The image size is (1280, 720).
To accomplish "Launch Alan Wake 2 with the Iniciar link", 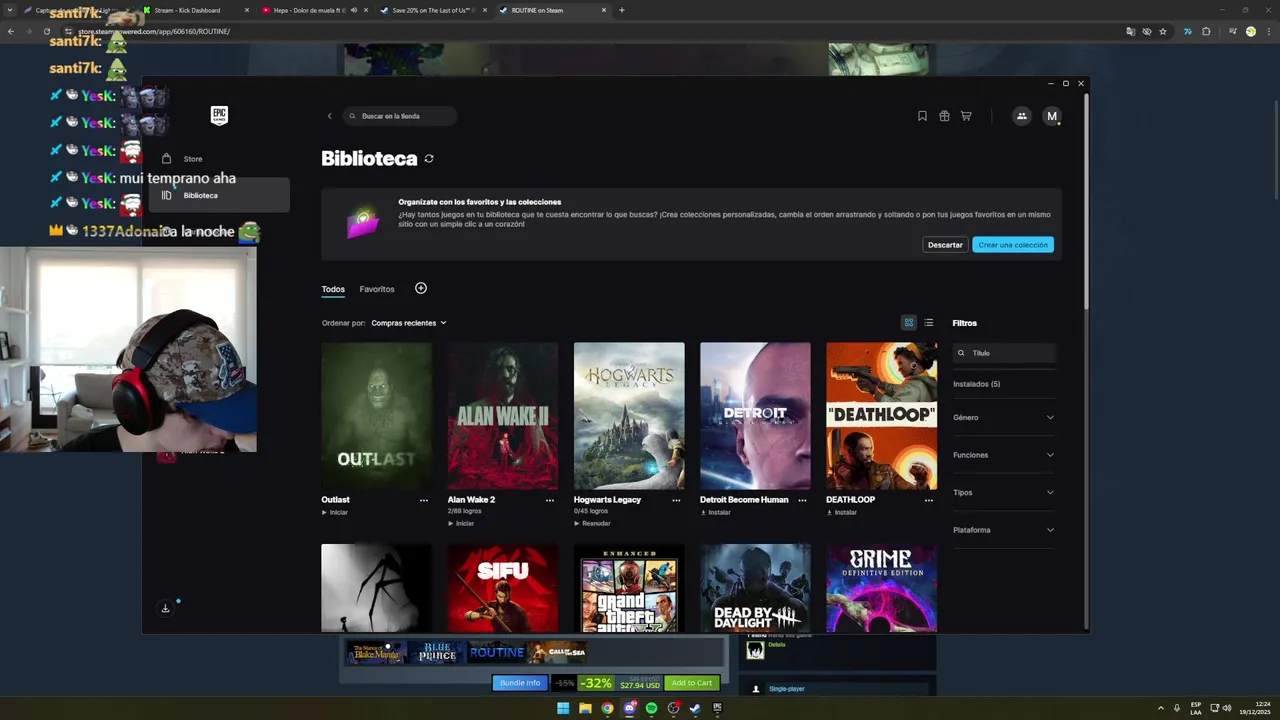I will click(x=461, y=523).
